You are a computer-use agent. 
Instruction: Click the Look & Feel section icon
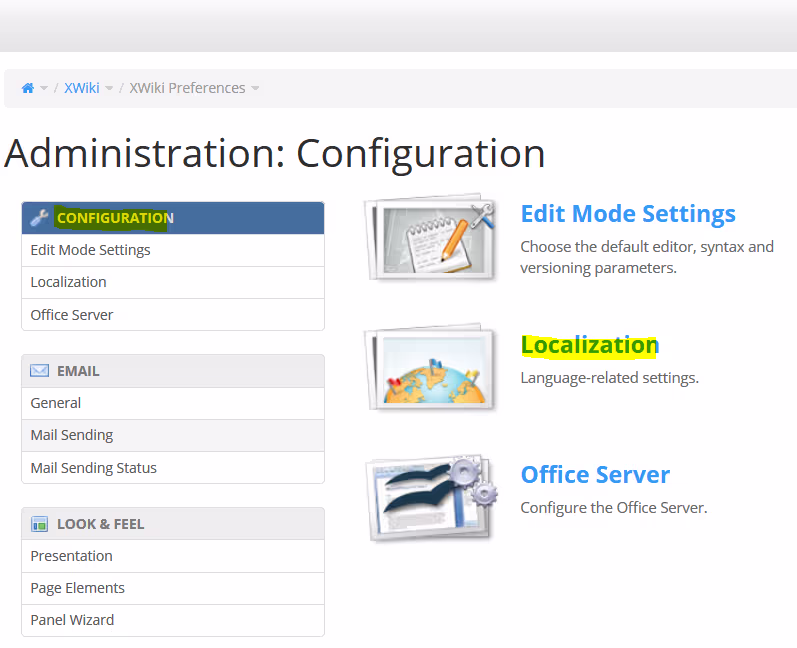pyautogui.click(x=39, y=524)
